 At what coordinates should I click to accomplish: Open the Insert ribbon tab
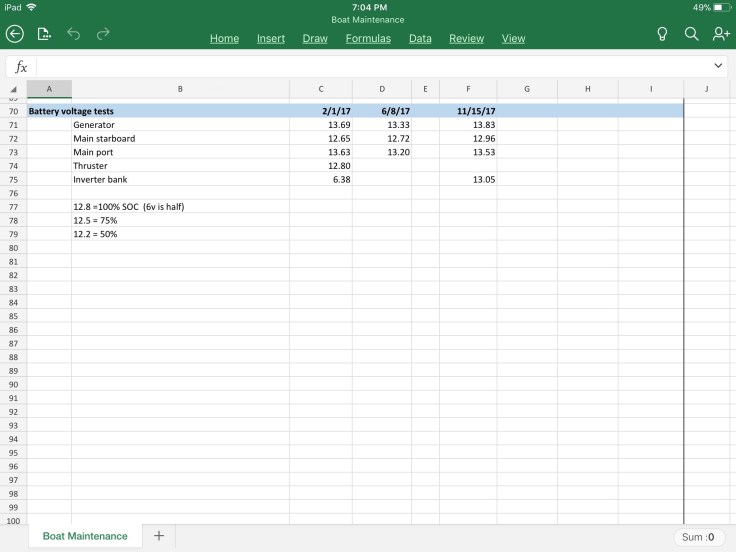[x=271, y=39]
